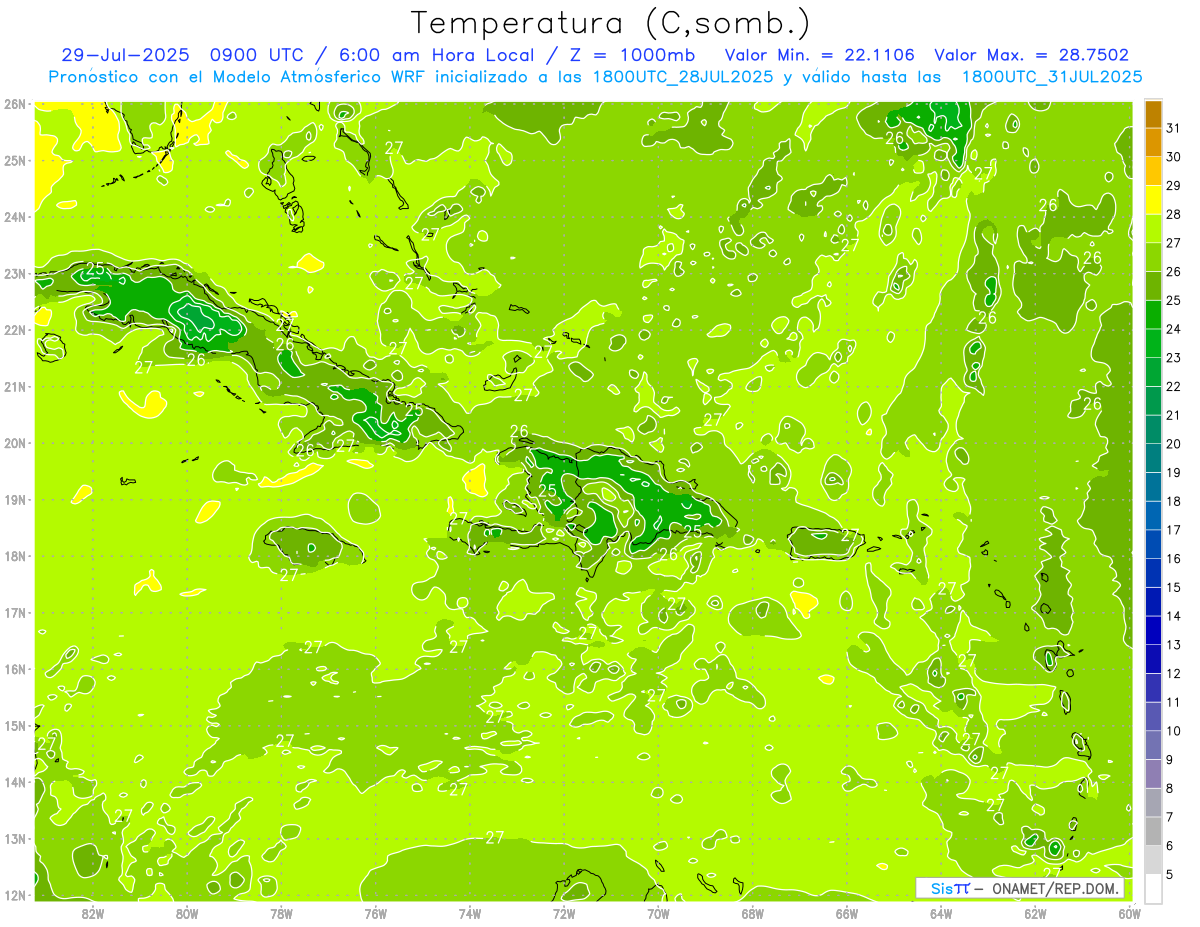Viewport: 1200px width, 927px height.
Task: Click the legend swatch between 27 and 28
Action: [1153, 229]
